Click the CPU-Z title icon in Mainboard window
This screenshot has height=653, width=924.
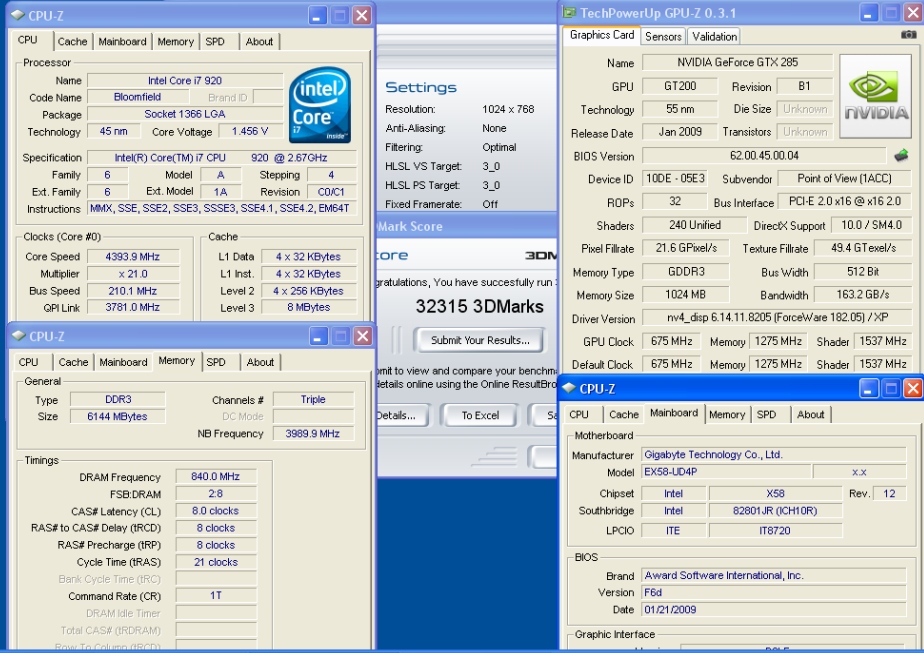tap(569, 388)
